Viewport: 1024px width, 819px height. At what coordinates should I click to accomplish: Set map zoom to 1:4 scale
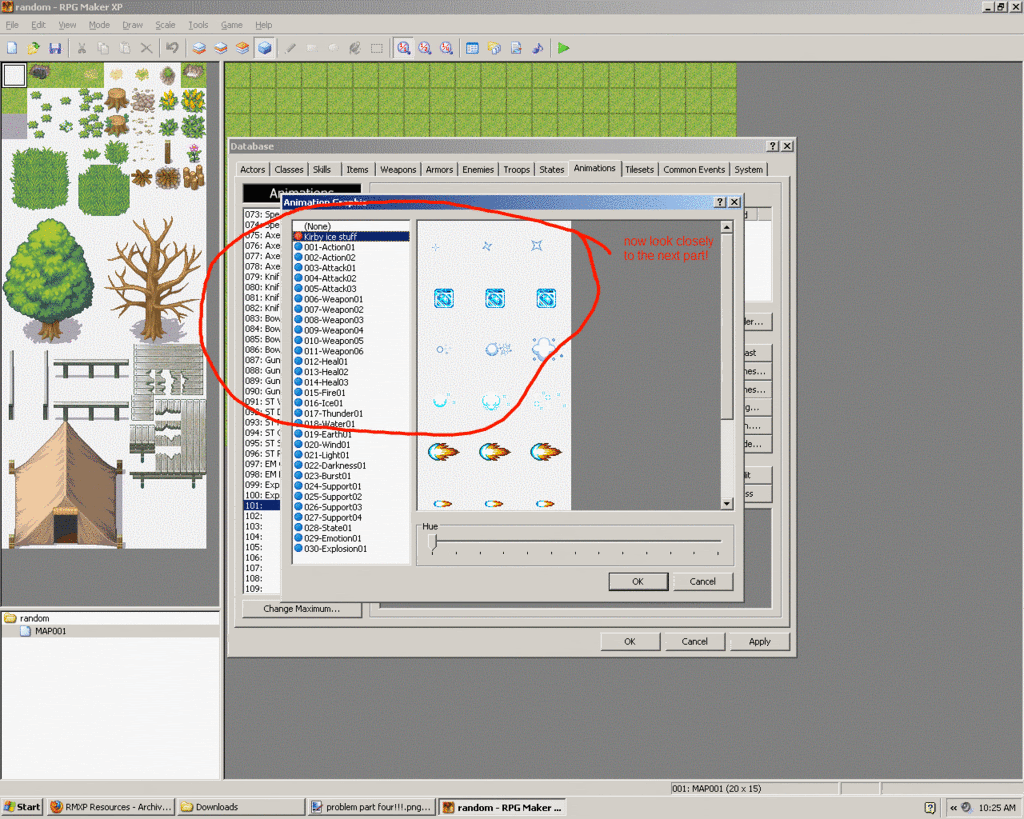(x=447, y=48)
